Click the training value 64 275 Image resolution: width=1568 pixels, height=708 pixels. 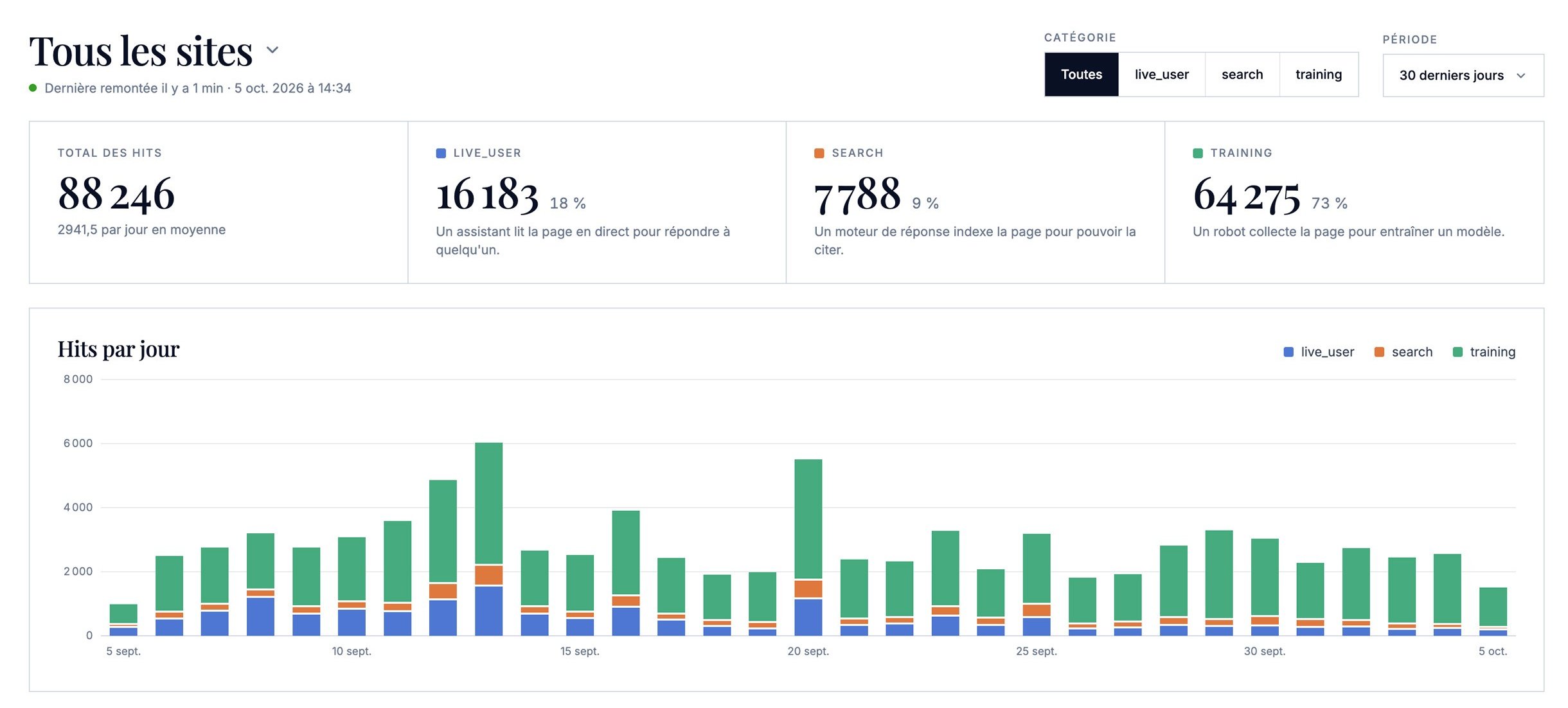click(1247, 195)
